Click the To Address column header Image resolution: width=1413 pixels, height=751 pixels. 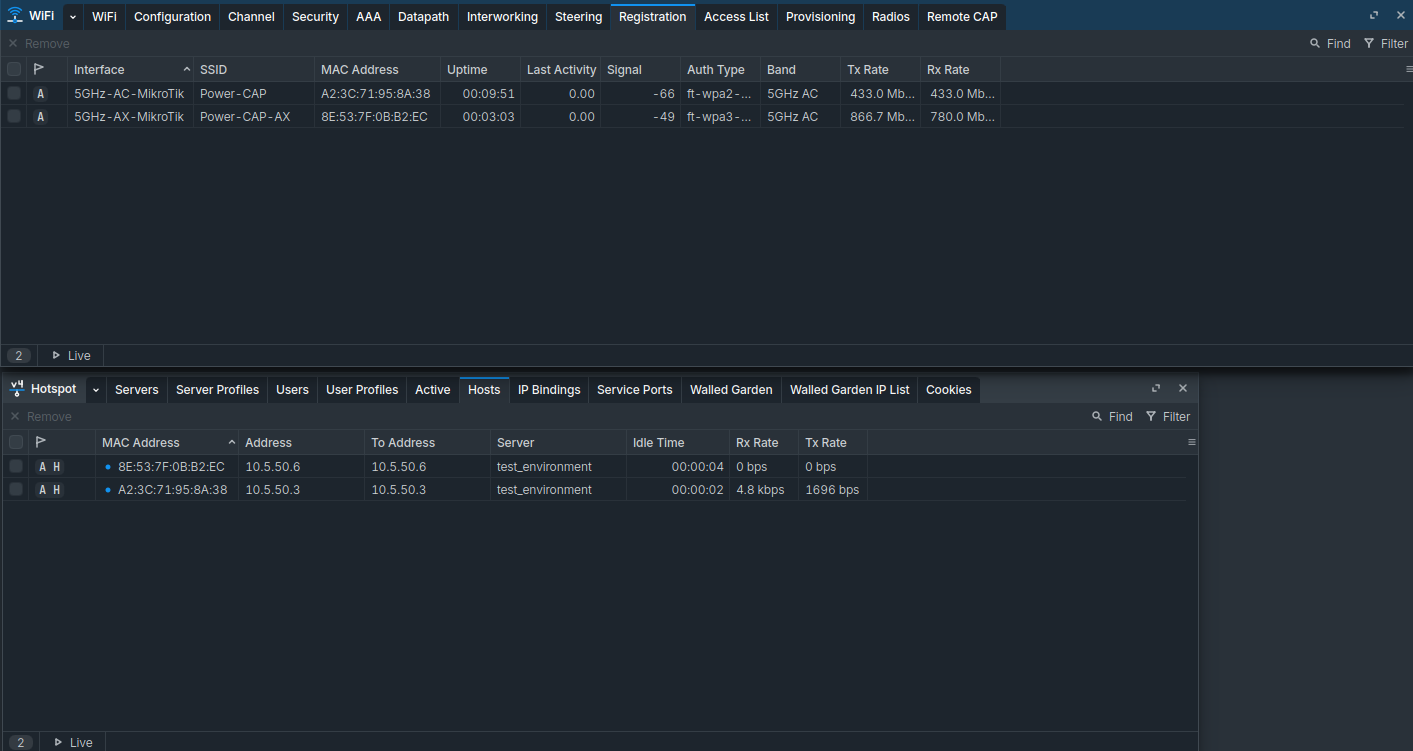(x=427, y=442)
